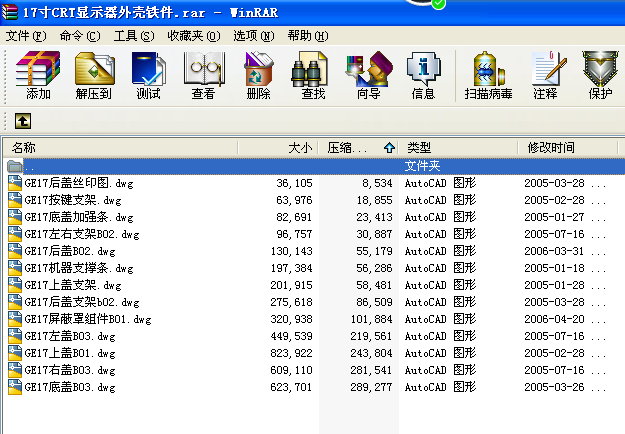The image size is (625, 434).
Task: Click the icon of GE17左右支架B02.dwg
Action: (x=15, y=234)
